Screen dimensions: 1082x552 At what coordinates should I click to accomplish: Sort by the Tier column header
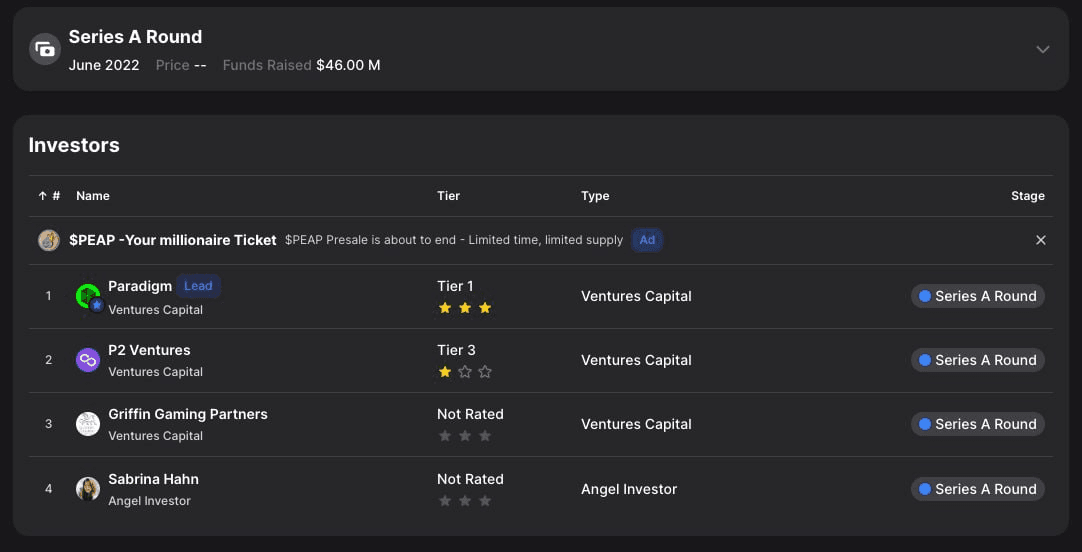pyautogui.click(x=448, y=196)
